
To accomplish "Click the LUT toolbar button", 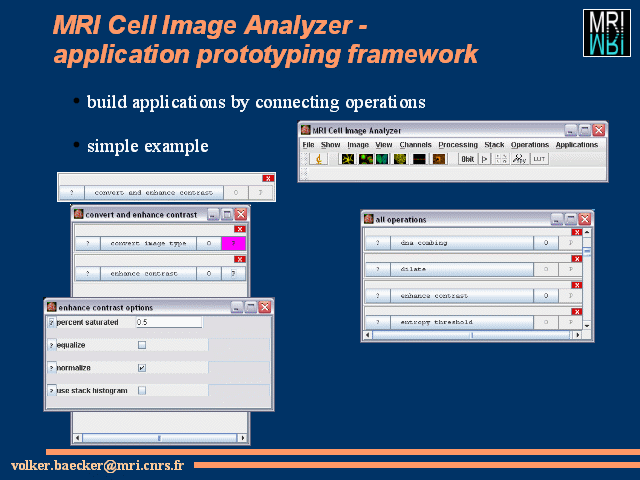I will click(539, 159).
